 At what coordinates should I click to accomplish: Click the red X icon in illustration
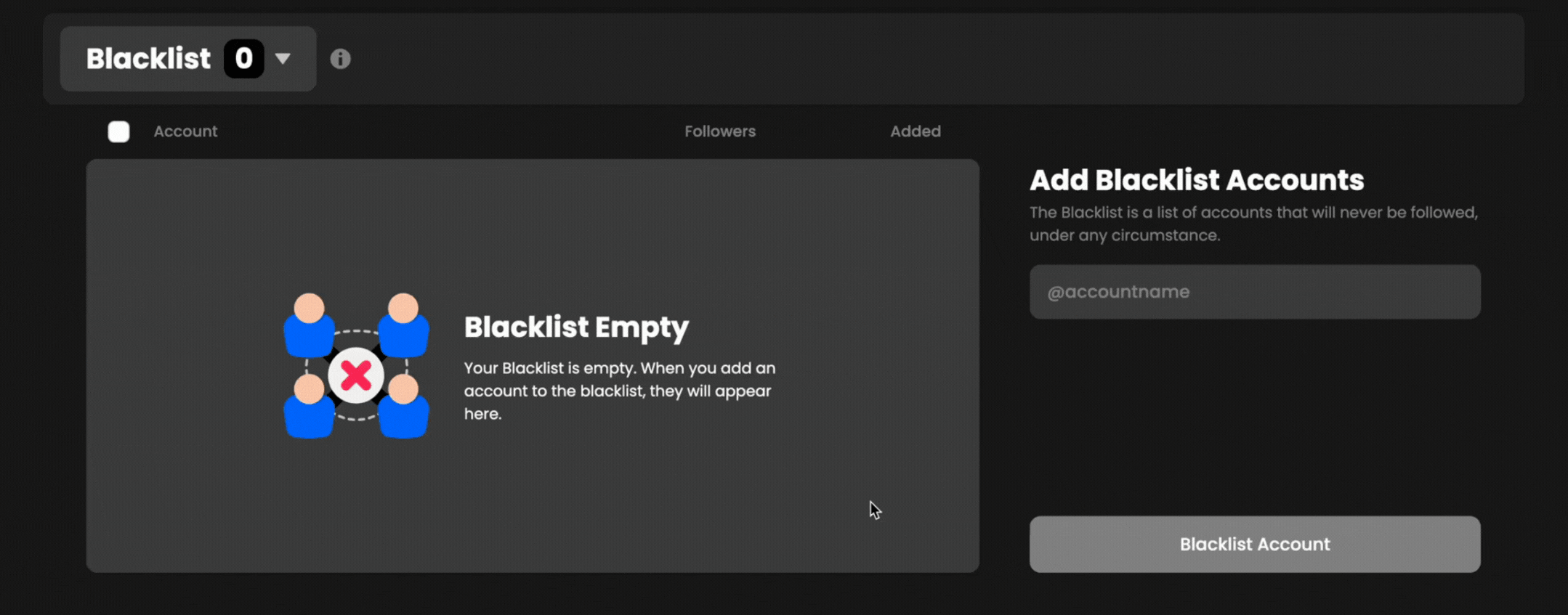(x=356, y=375)
